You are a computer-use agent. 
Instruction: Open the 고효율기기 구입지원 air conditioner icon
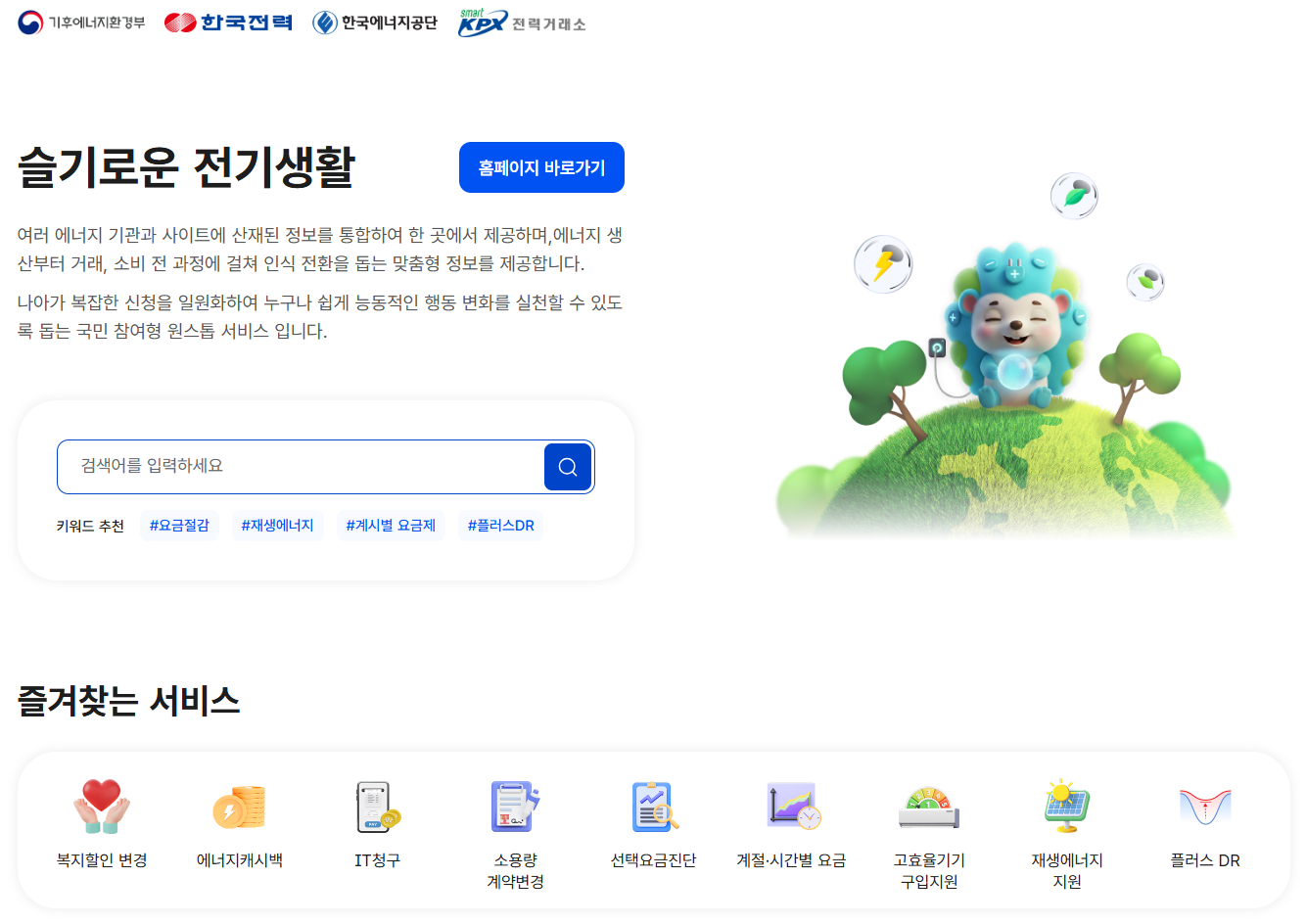(x=929, y=808)
